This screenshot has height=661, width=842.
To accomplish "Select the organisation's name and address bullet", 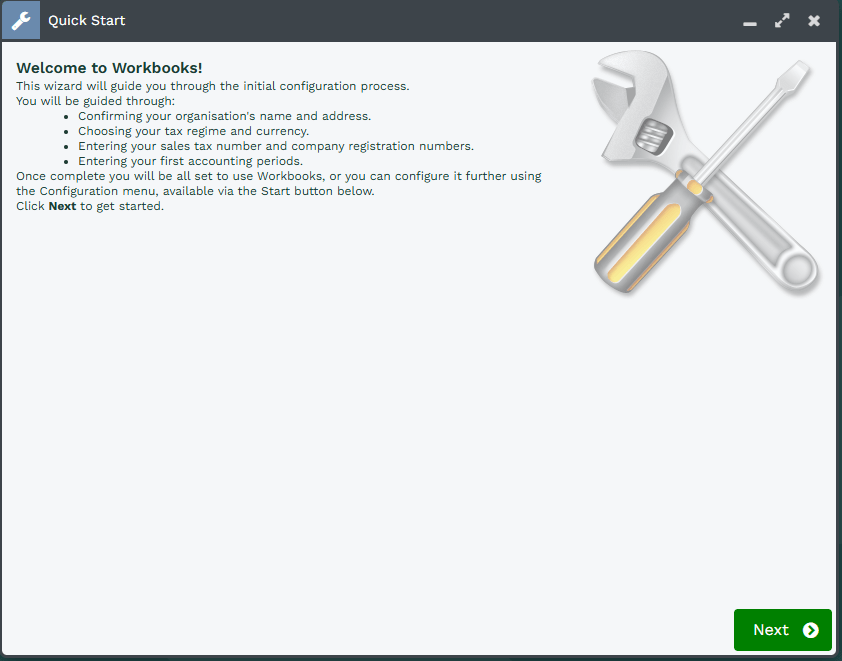I will [x=224, y=116].
